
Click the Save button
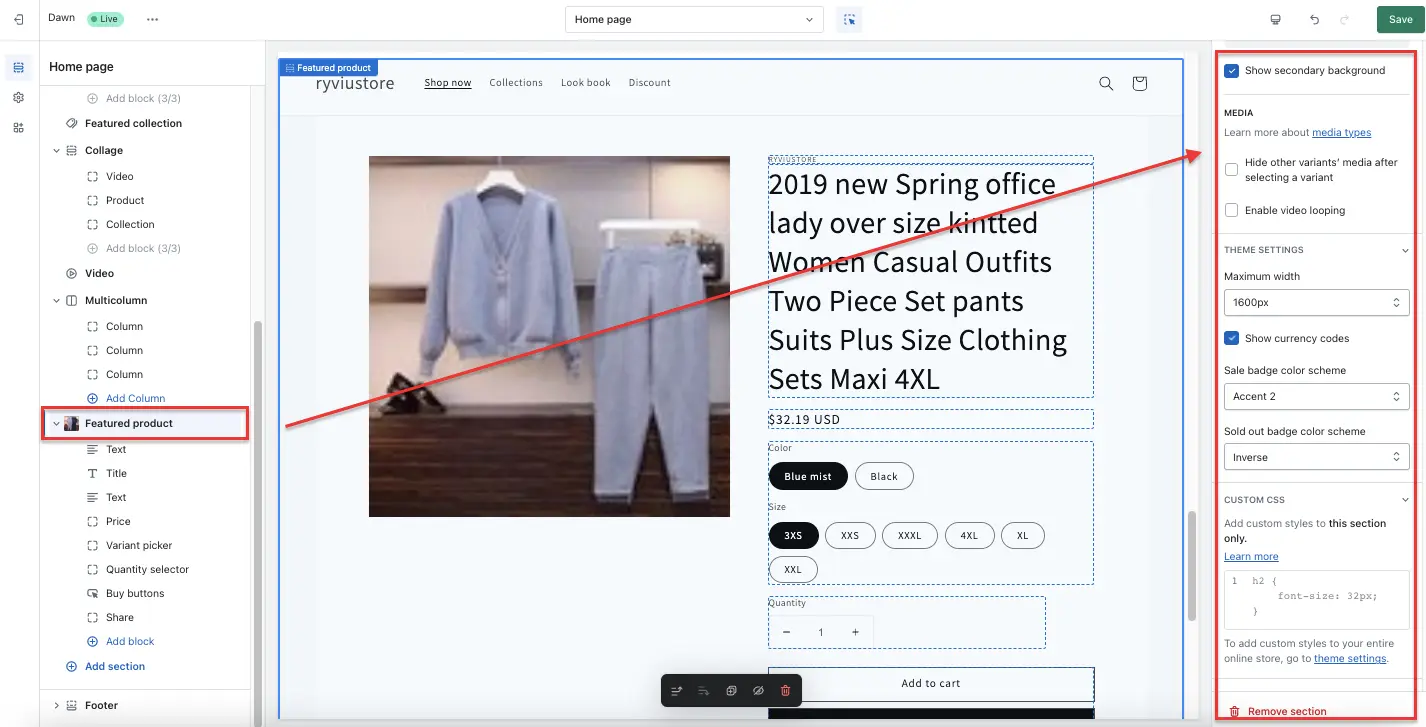click(x=1399, y=18)
